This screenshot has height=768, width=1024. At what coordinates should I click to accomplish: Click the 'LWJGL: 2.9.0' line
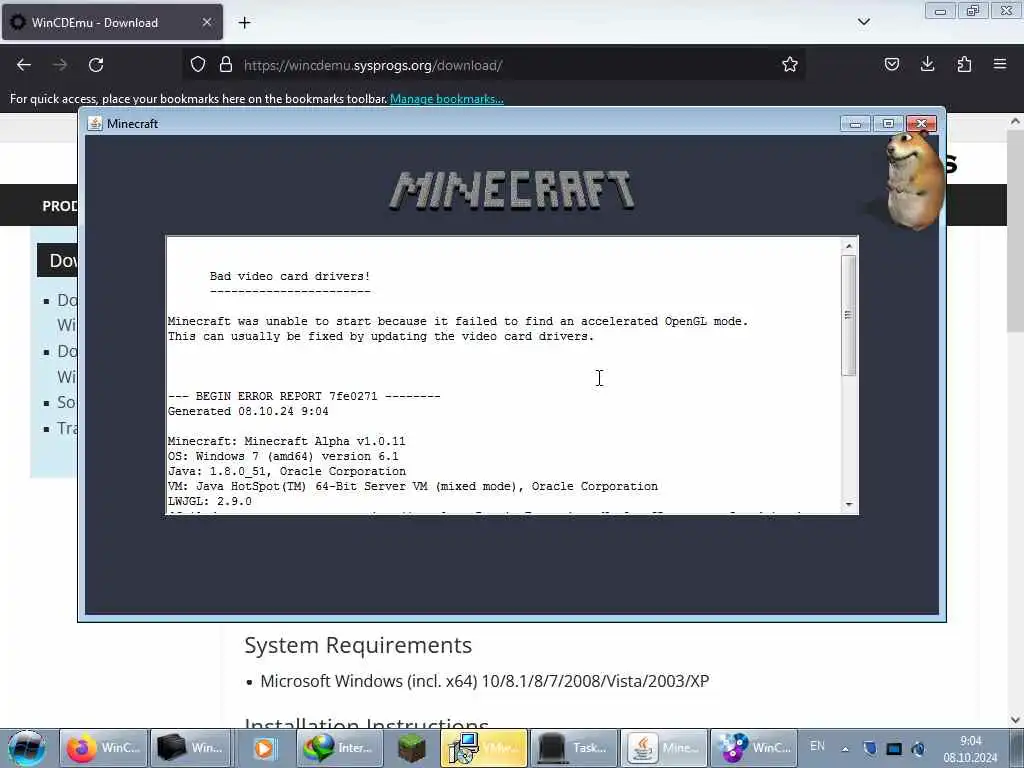coord(210,502)
